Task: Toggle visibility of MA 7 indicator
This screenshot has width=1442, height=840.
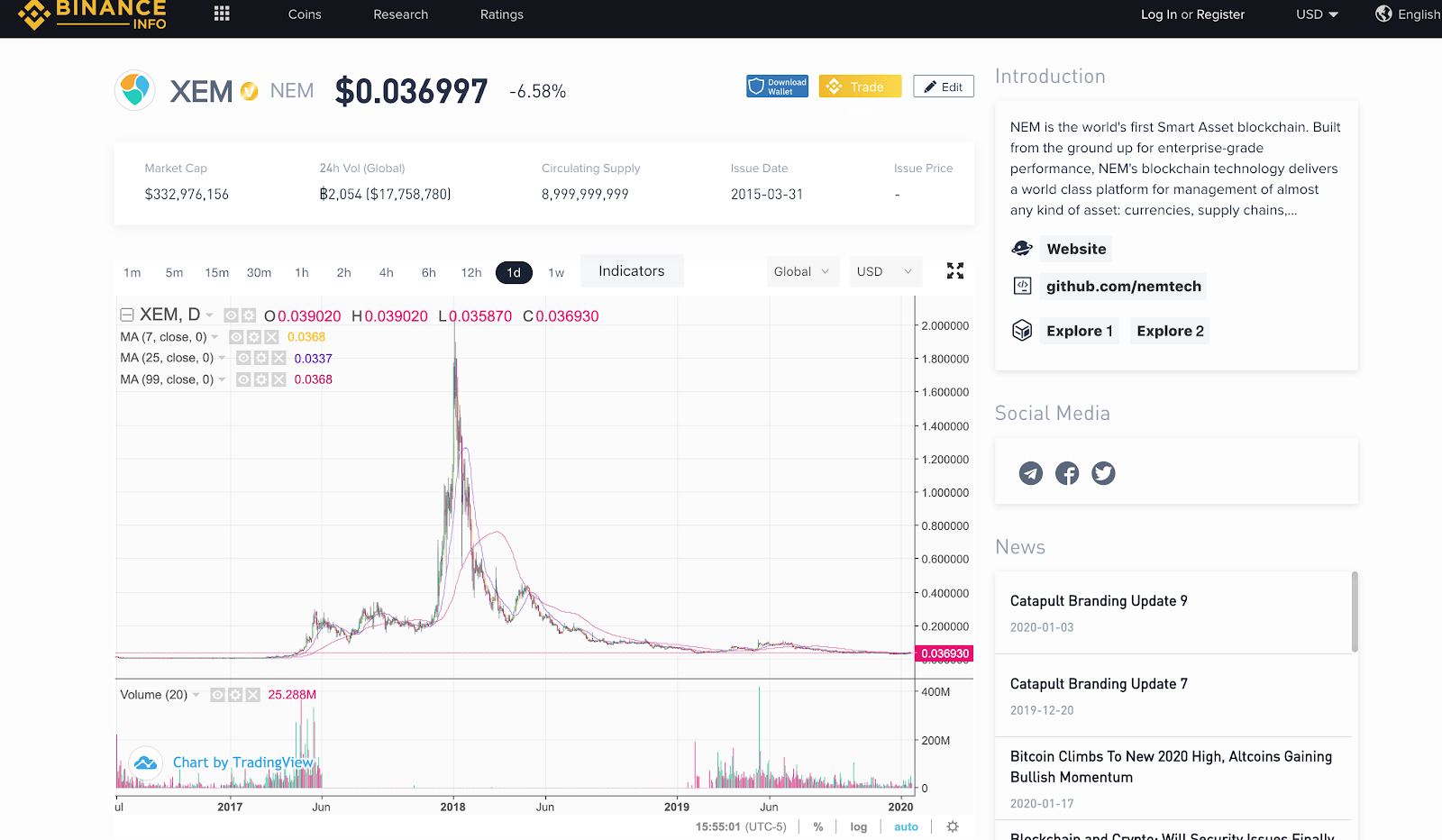Action: 236,337
